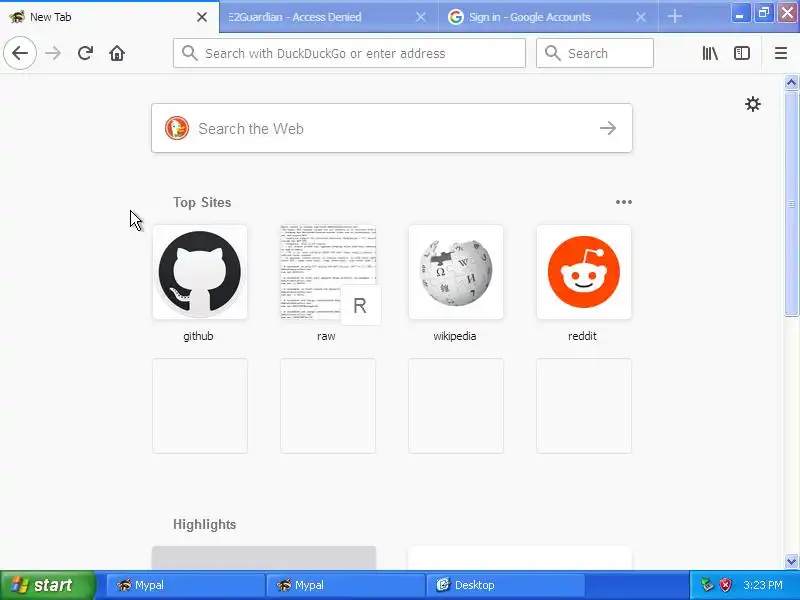
Task: Click the github label text
Action: tap(198, 336)
